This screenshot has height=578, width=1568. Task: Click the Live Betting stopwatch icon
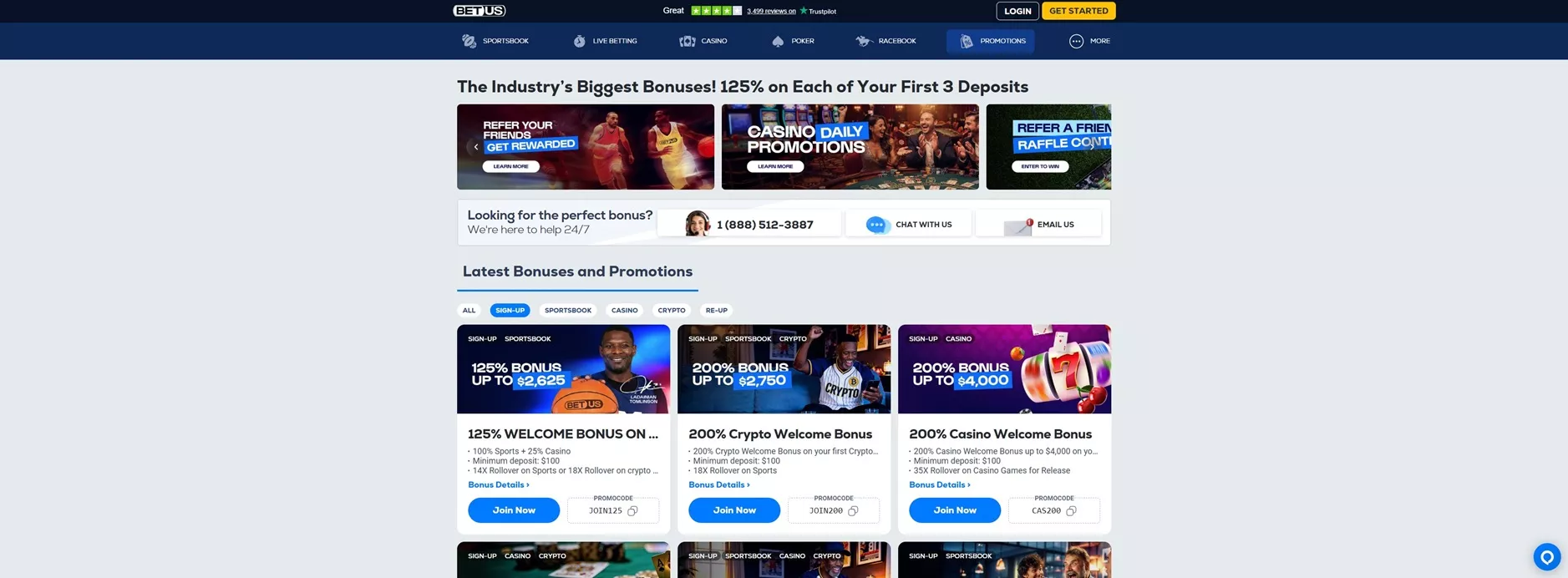click(580, 41)
